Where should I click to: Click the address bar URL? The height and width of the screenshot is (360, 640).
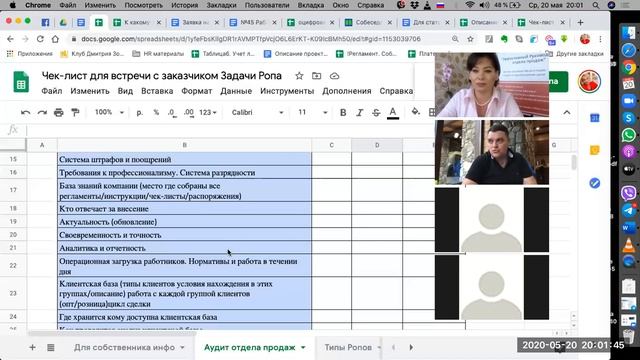[x=251, y=39]
